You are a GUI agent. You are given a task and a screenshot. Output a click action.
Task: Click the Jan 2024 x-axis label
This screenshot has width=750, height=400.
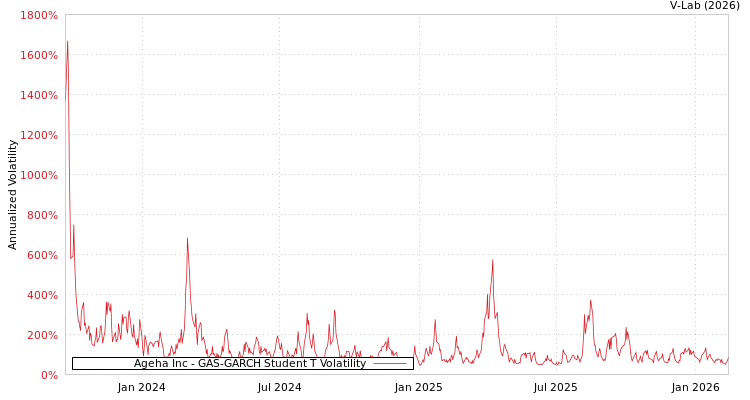(142, 387)
